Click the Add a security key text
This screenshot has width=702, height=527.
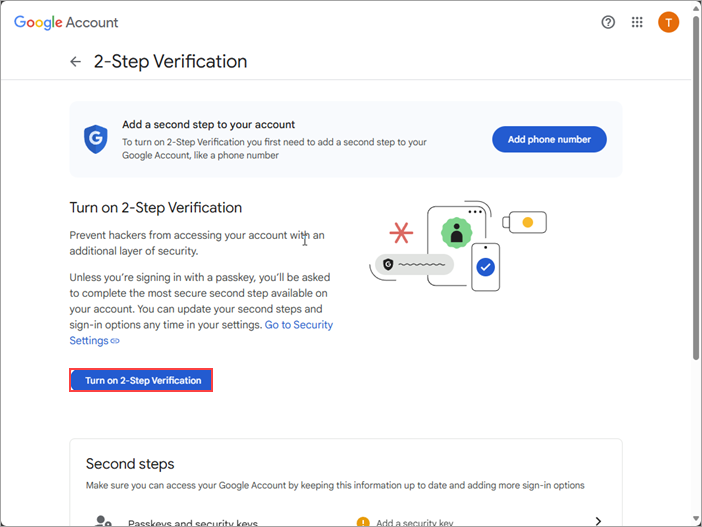pos(414,522)
